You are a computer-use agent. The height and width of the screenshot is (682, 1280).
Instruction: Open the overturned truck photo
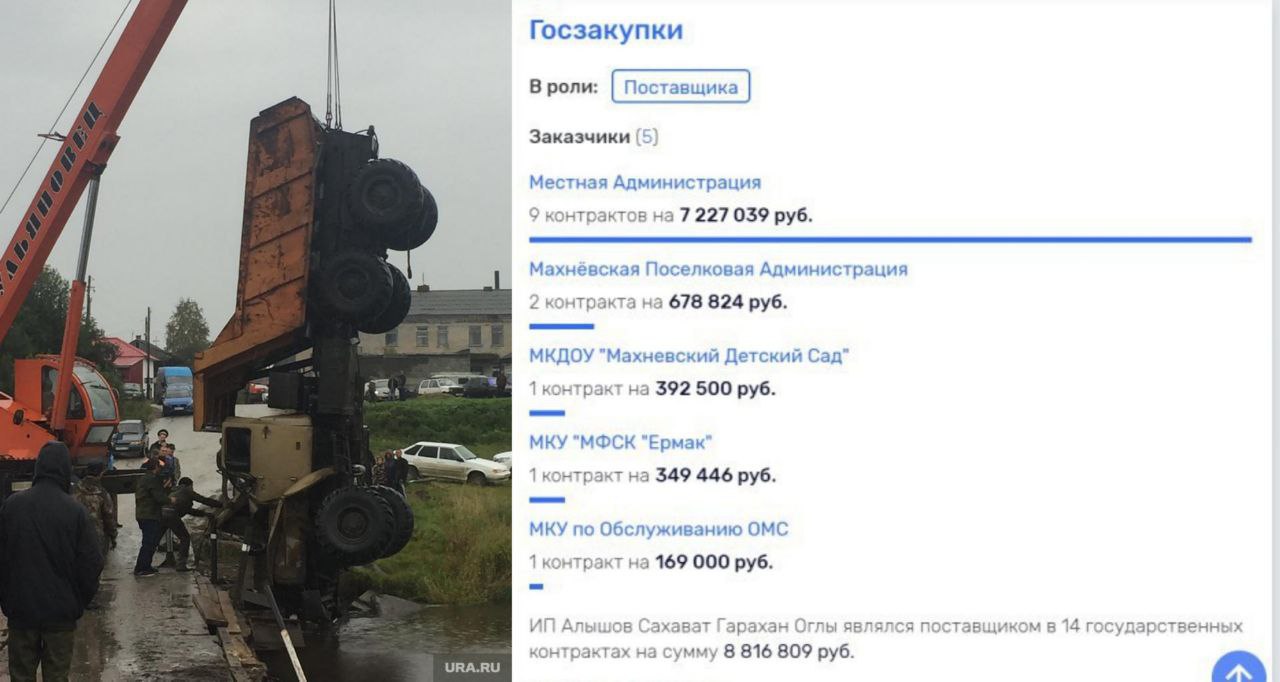tap(255, 341)
